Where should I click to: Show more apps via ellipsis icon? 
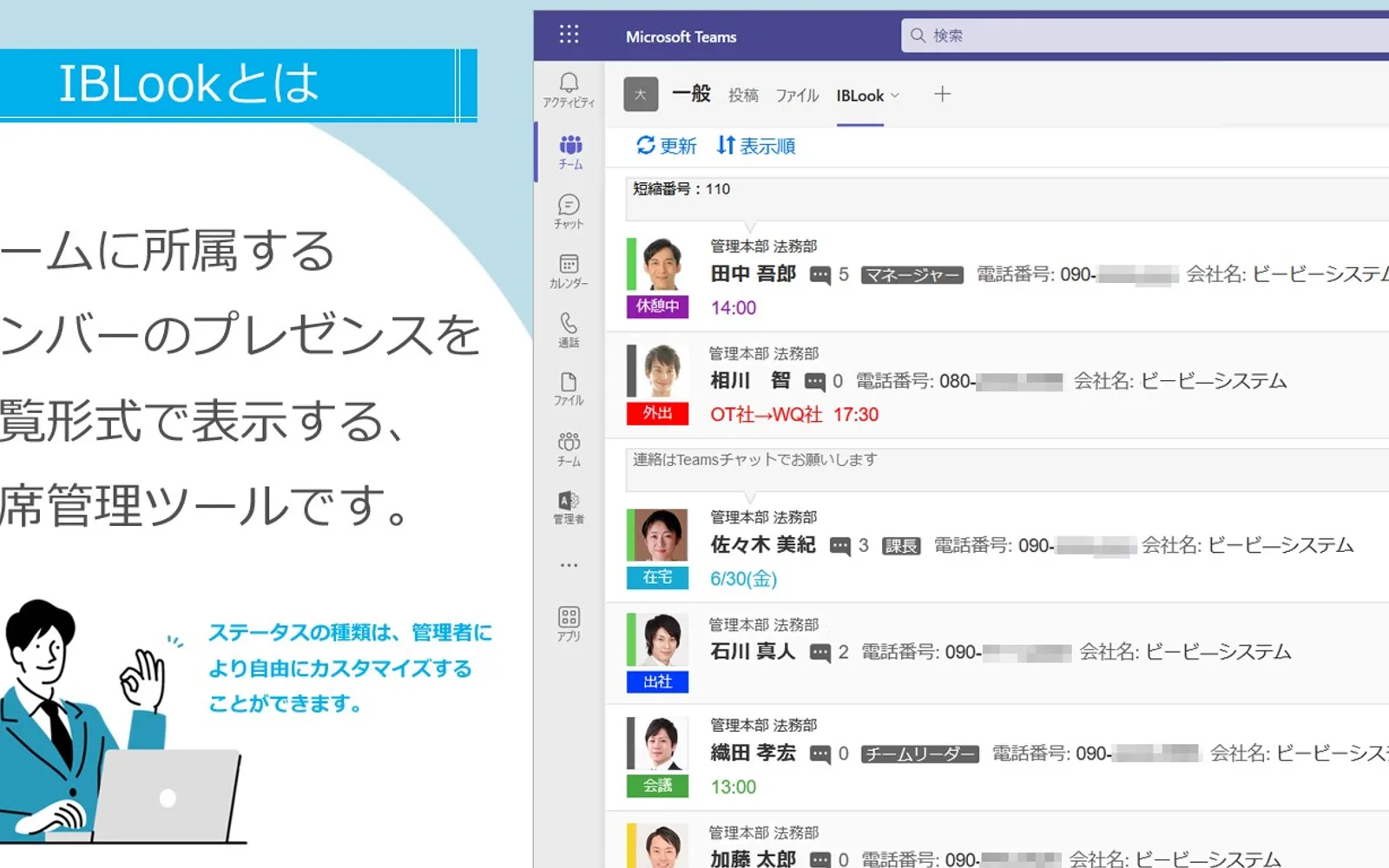(x=569, y=565)
